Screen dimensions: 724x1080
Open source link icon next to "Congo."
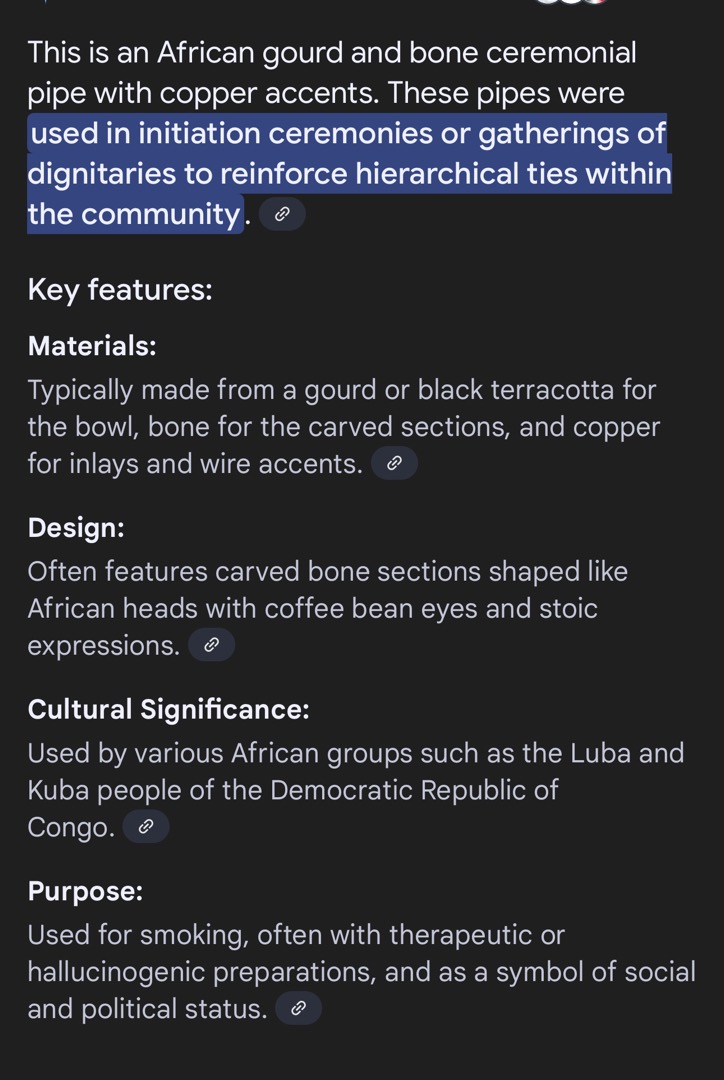(146, 828)
